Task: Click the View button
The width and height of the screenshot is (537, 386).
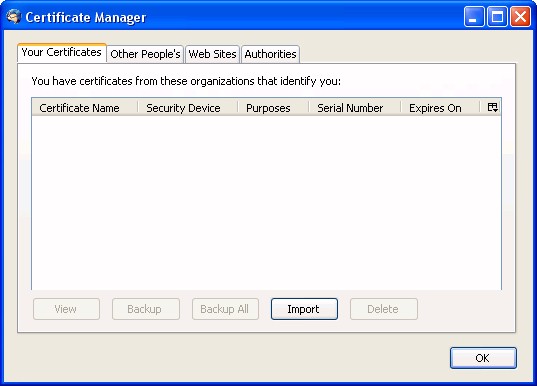Action: pos(66,309)
